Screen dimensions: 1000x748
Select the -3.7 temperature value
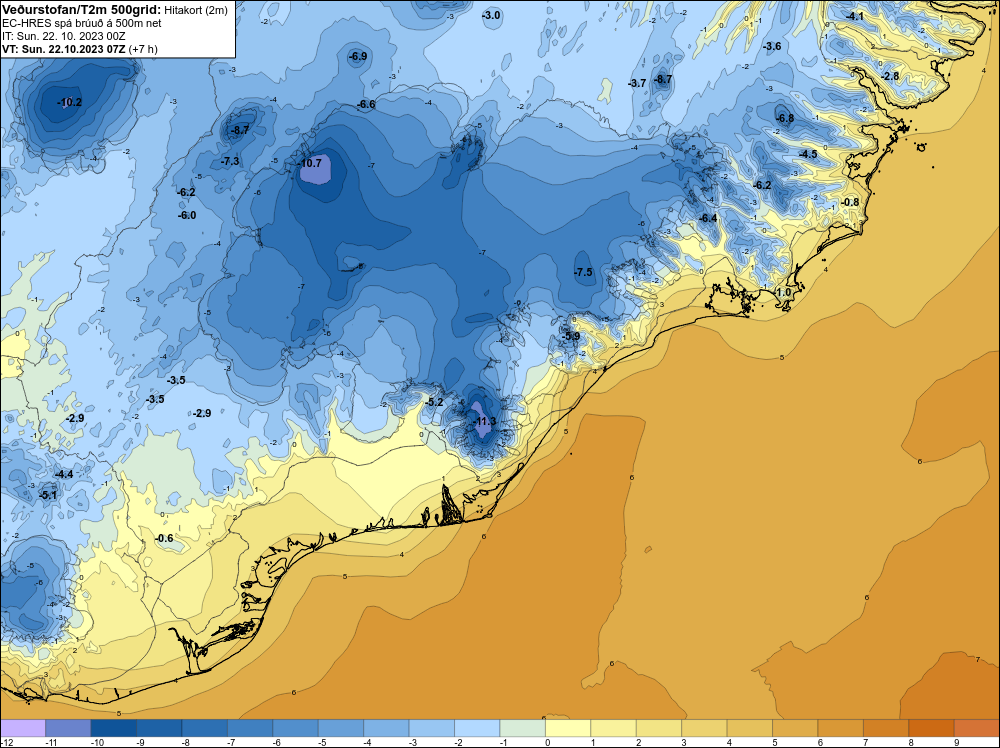[x=637, y=83]
